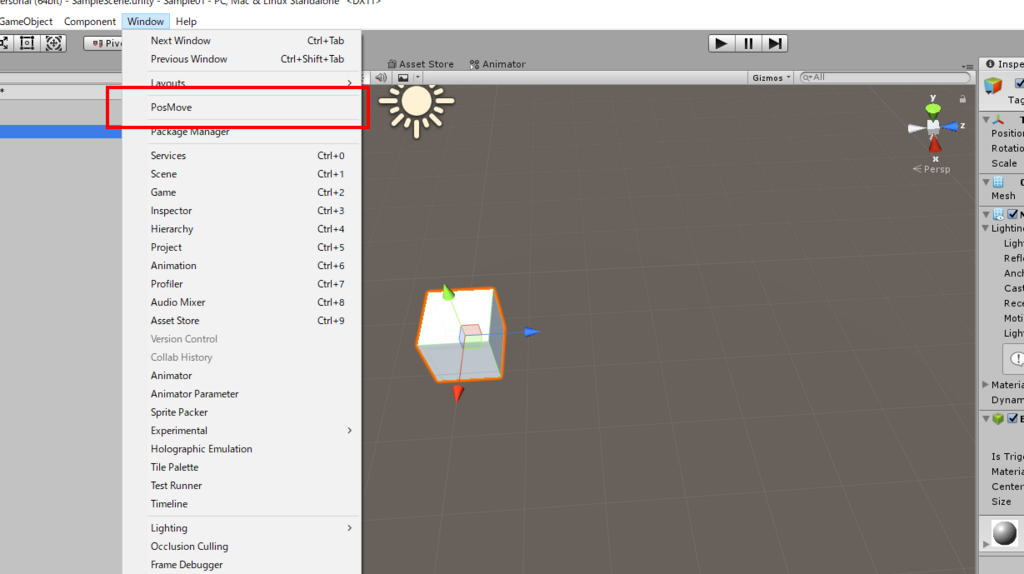1024x574 pixels.
Task: Click the Step forward button
Action: click(775, 43)
